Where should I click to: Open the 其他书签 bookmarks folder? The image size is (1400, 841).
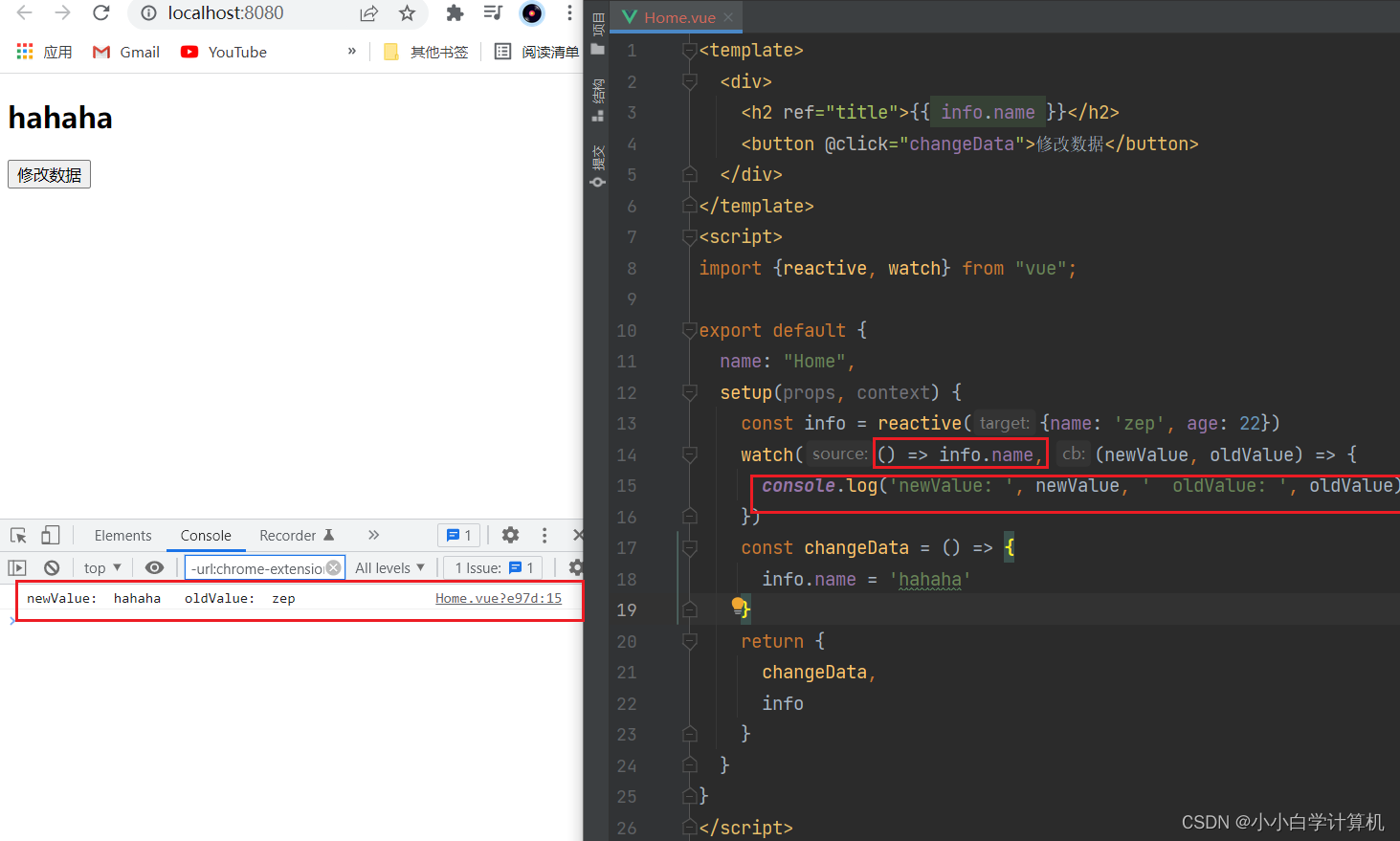coord(426,52)
